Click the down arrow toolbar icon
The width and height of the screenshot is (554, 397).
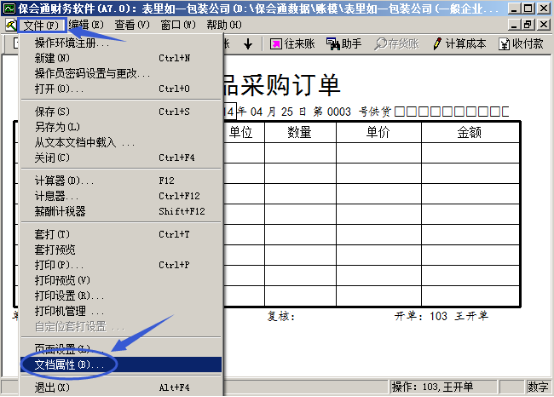click(x=248, y=44)
